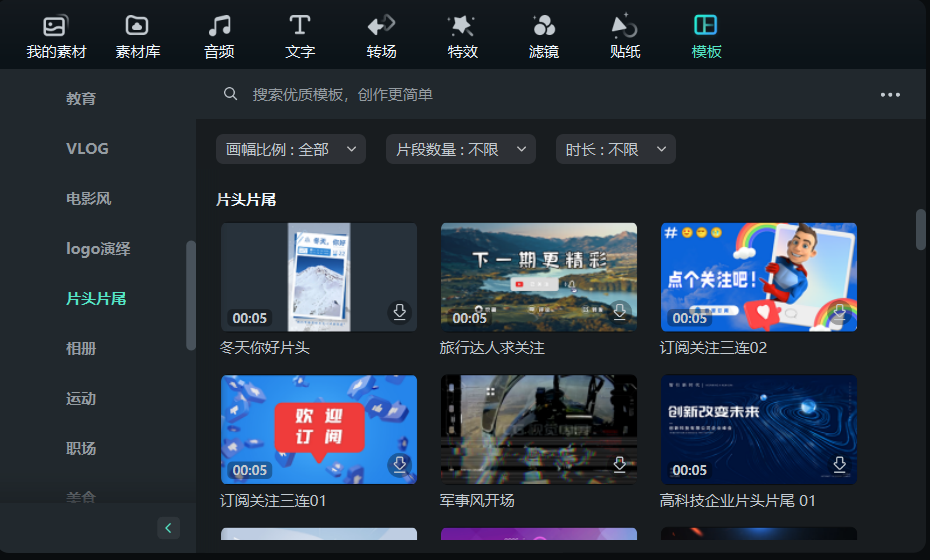Select the 片头片尾 category

coord(96,298)
